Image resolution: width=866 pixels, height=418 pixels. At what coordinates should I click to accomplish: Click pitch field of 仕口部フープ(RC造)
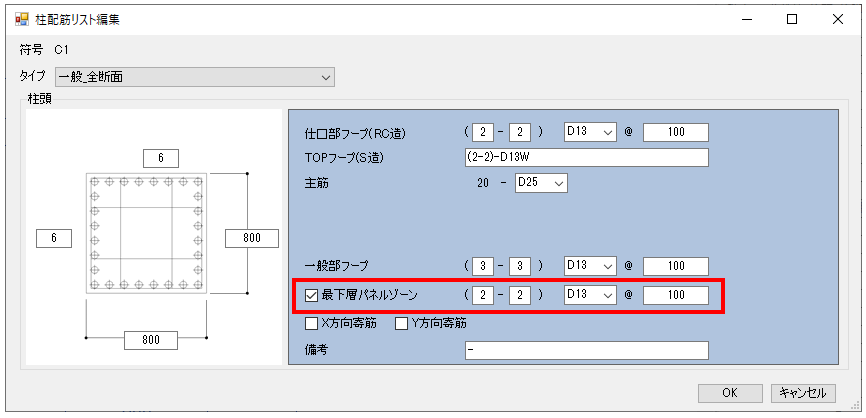click(676, 133)
